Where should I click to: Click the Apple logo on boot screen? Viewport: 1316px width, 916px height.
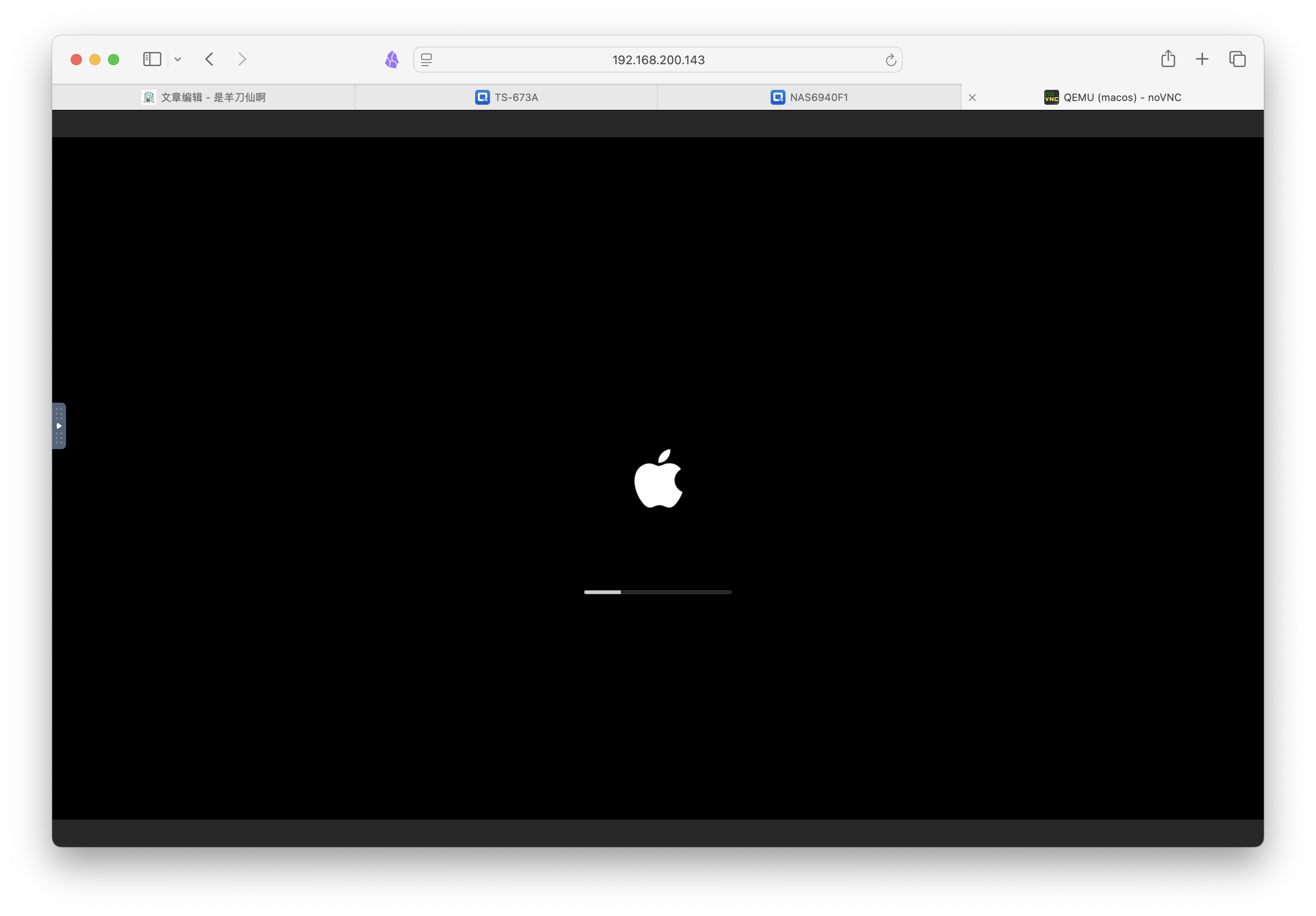pyautogui.click(x=658, y=478)
